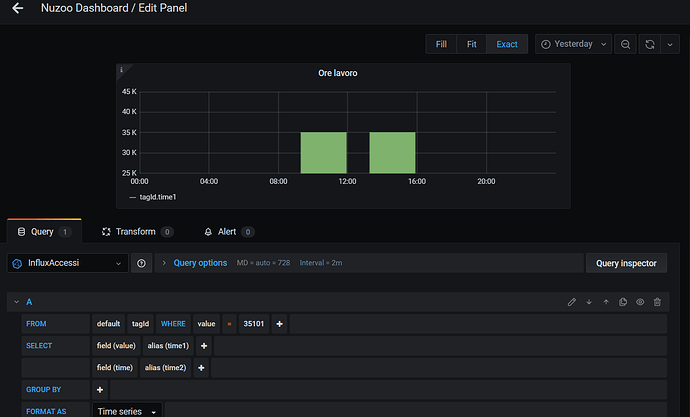The image size is (690, 417).
Task: Open the data source help icon
Action: (x=141, y=263)
